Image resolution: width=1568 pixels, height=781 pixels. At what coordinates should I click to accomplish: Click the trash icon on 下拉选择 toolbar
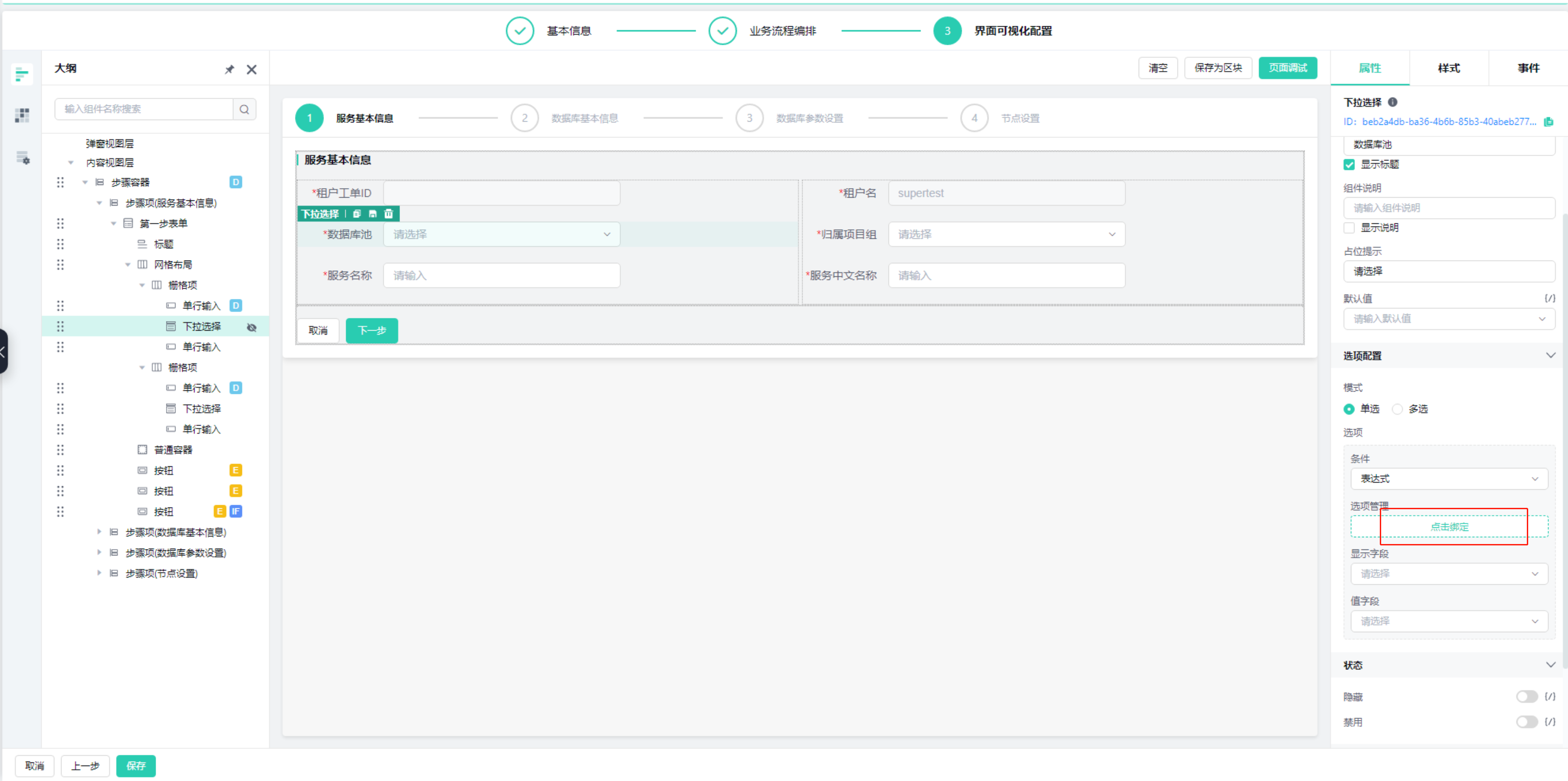coord(388,213)
